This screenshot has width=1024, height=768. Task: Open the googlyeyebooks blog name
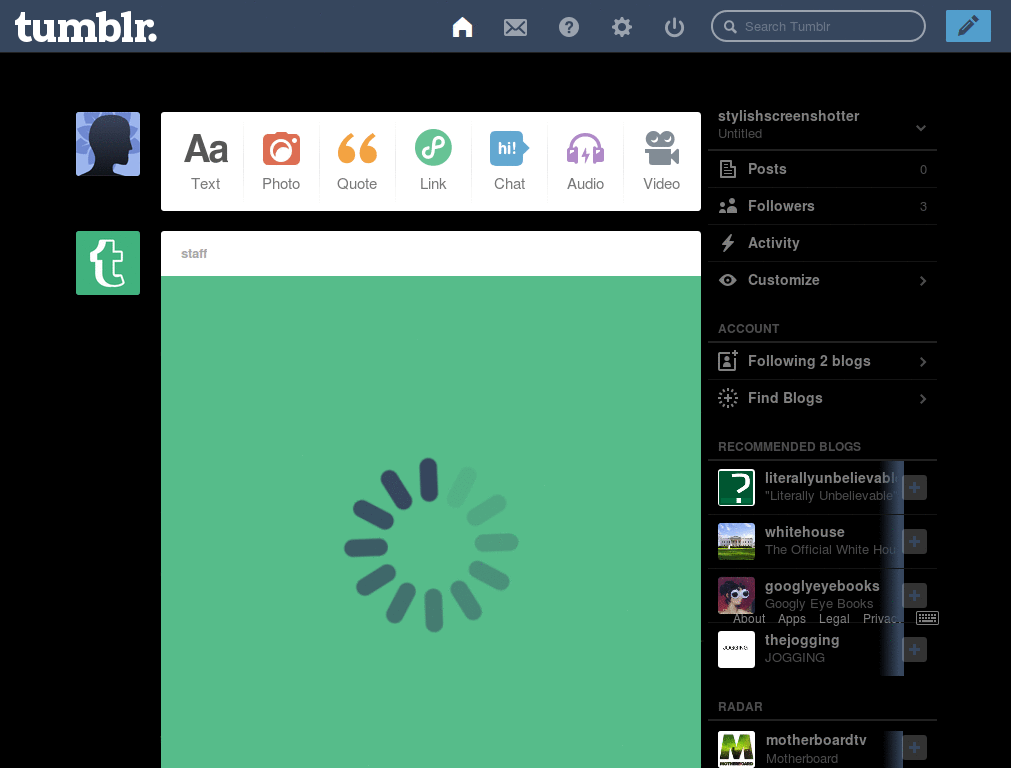822,586
